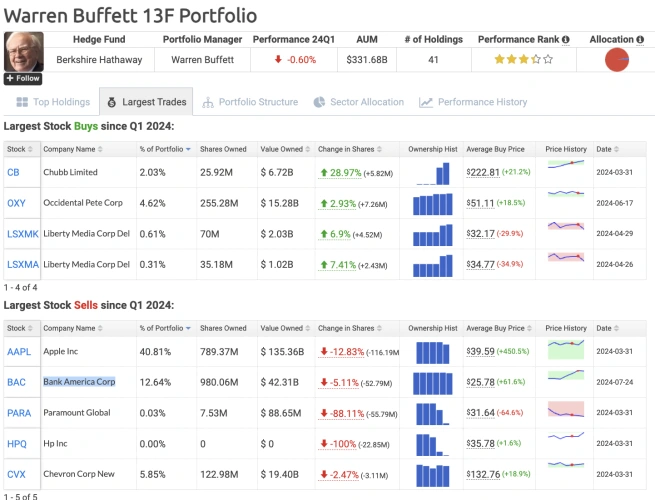The image size is (655, 500).
Task: Click Chevron ownership history bar chart
Action: click(433, 476)
